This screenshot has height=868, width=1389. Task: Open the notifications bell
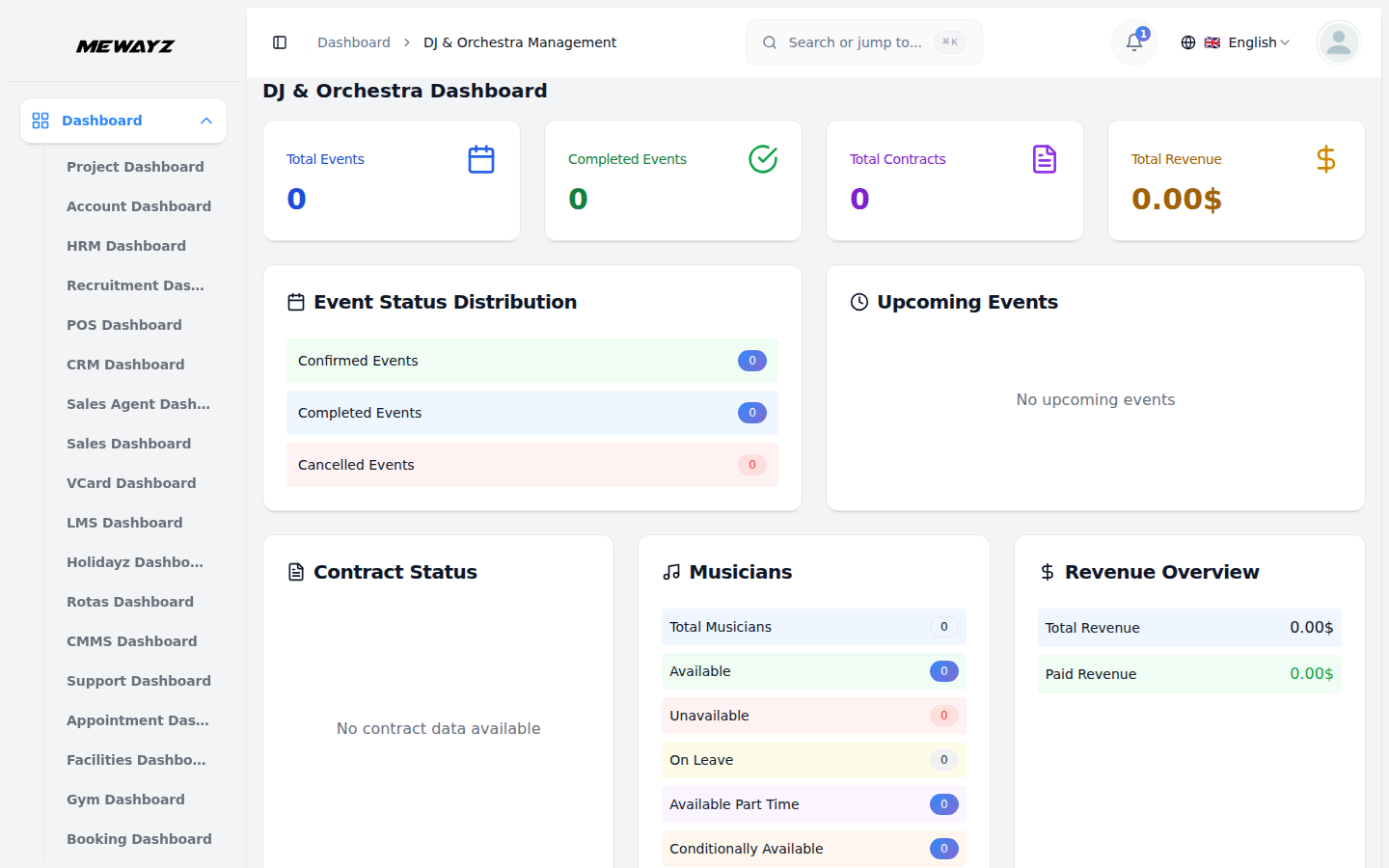coord(1134,42)
